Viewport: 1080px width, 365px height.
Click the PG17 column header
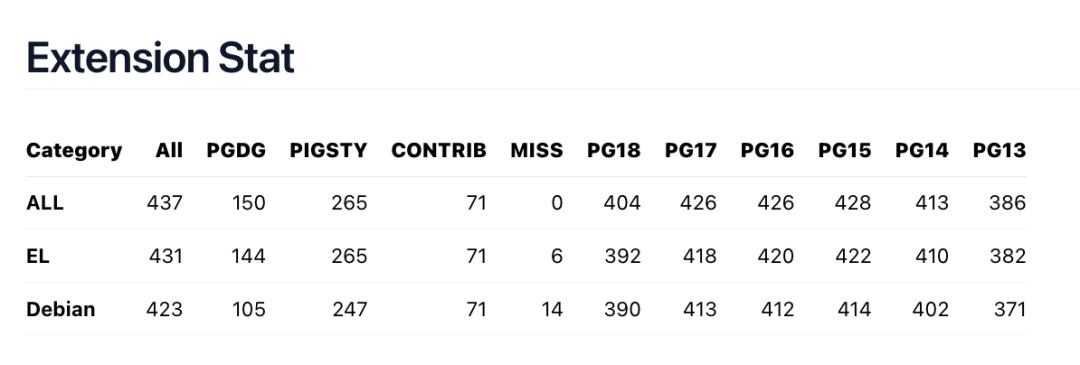pos(691,150)
